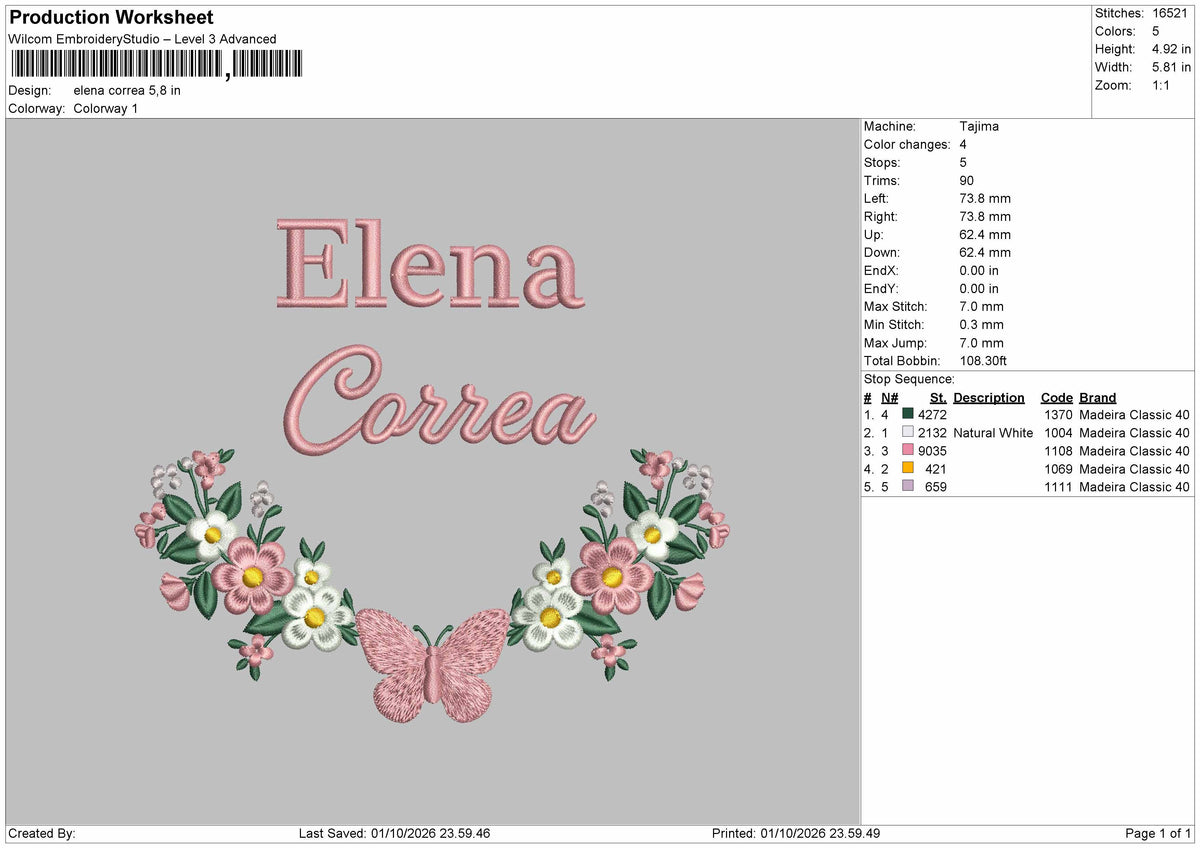Click the yellow swatch for code 1069
This screenshot has width=1200, height=848.
click(908, 468)
